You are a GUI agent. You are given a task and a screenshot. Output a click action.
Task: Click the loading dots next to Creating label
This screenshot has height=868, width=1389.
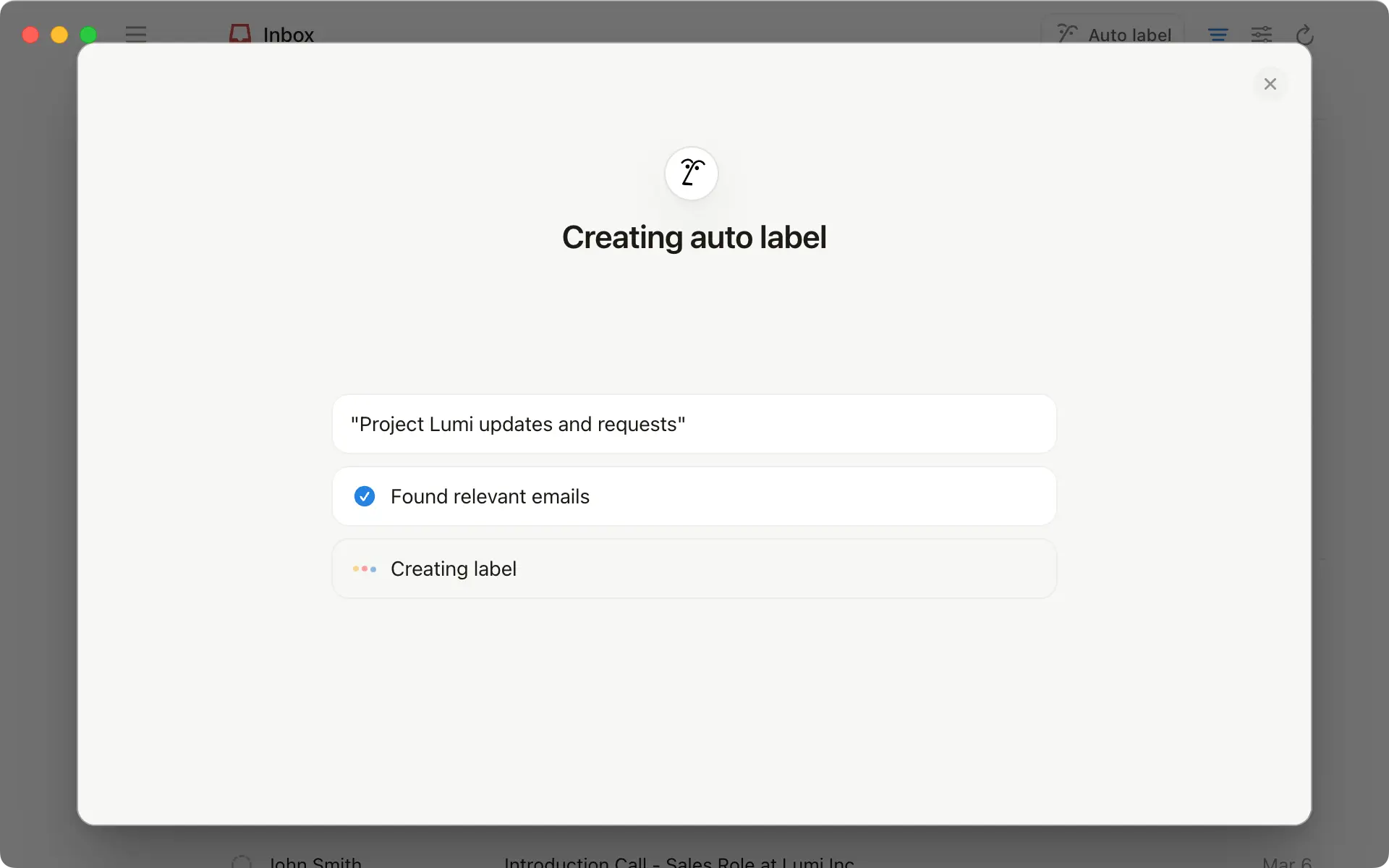coord(365,569)
